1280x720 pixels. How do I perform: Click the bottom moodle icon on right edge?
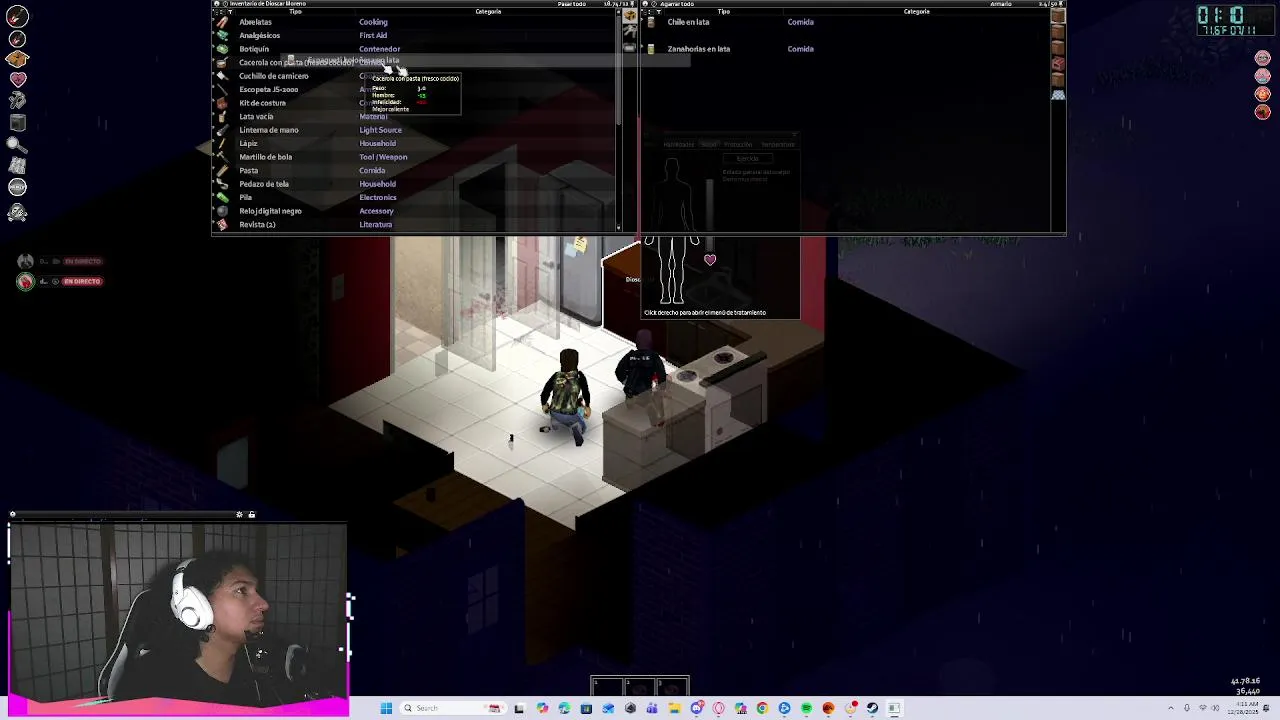click(1262, 112)
